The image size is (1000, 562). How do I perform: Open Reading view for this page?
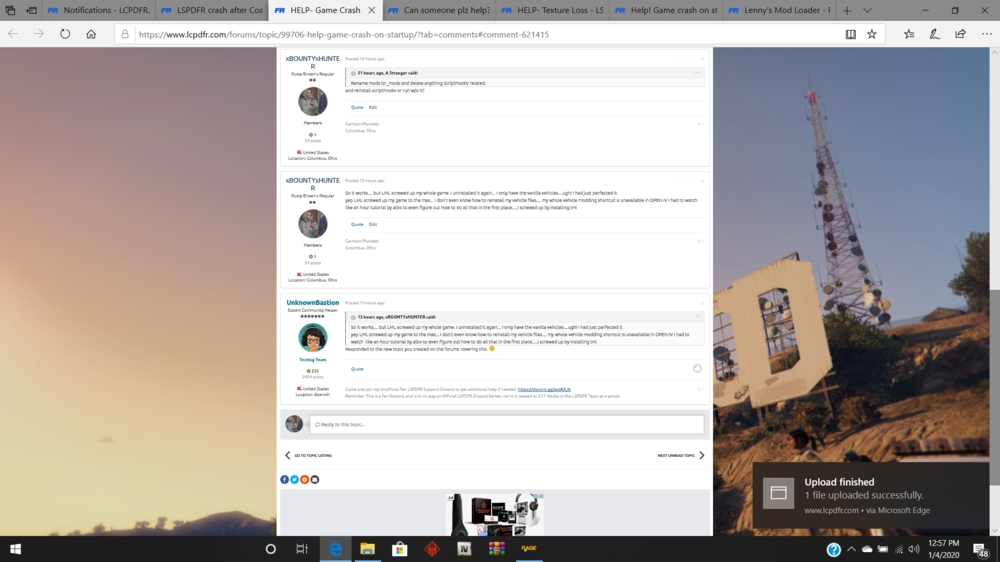click(851, 34)
